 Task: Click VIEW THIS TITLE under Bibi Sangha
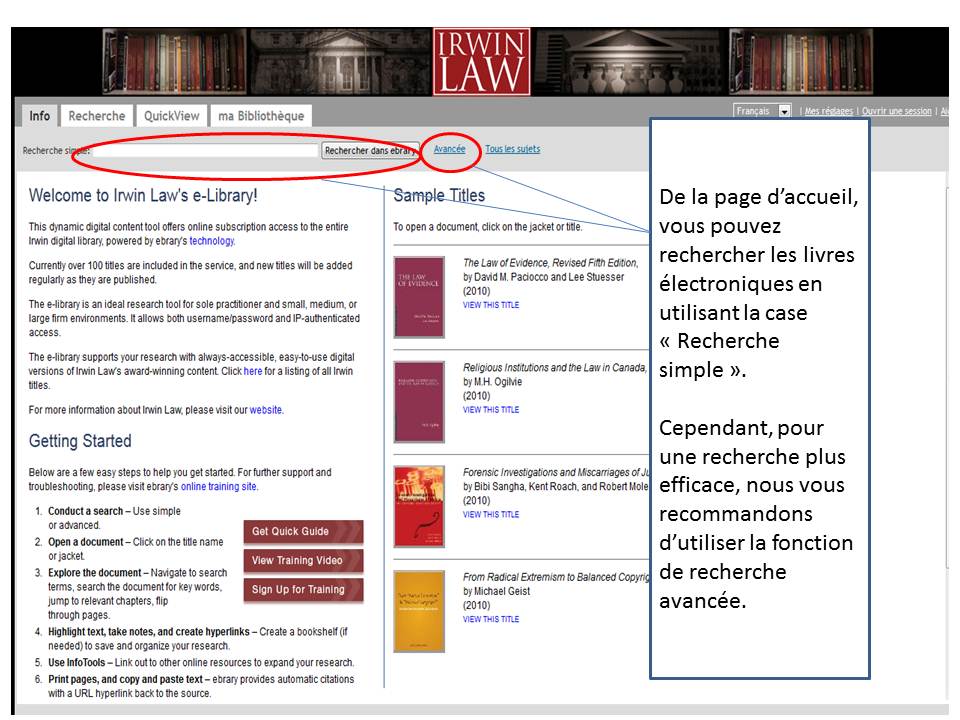click(x=491, y=514)
